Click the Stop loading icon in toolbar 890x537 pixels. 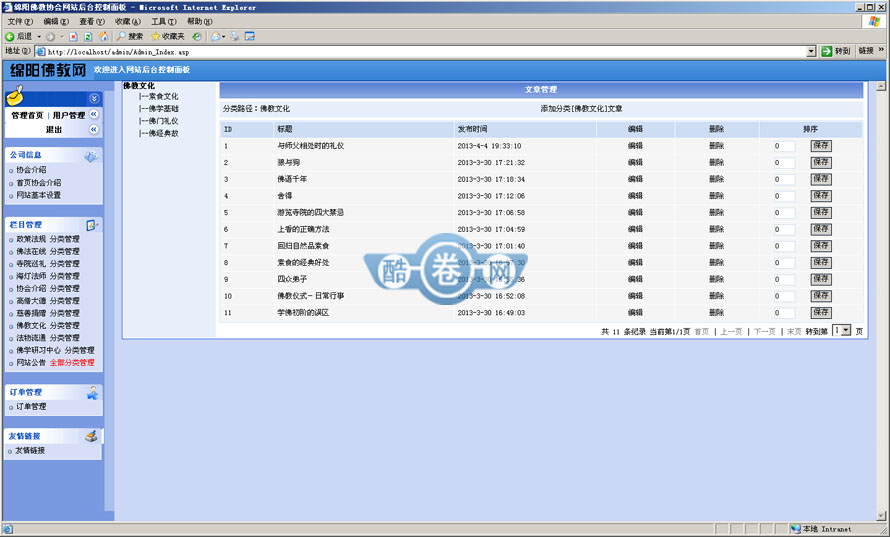[x=73, y=36]
